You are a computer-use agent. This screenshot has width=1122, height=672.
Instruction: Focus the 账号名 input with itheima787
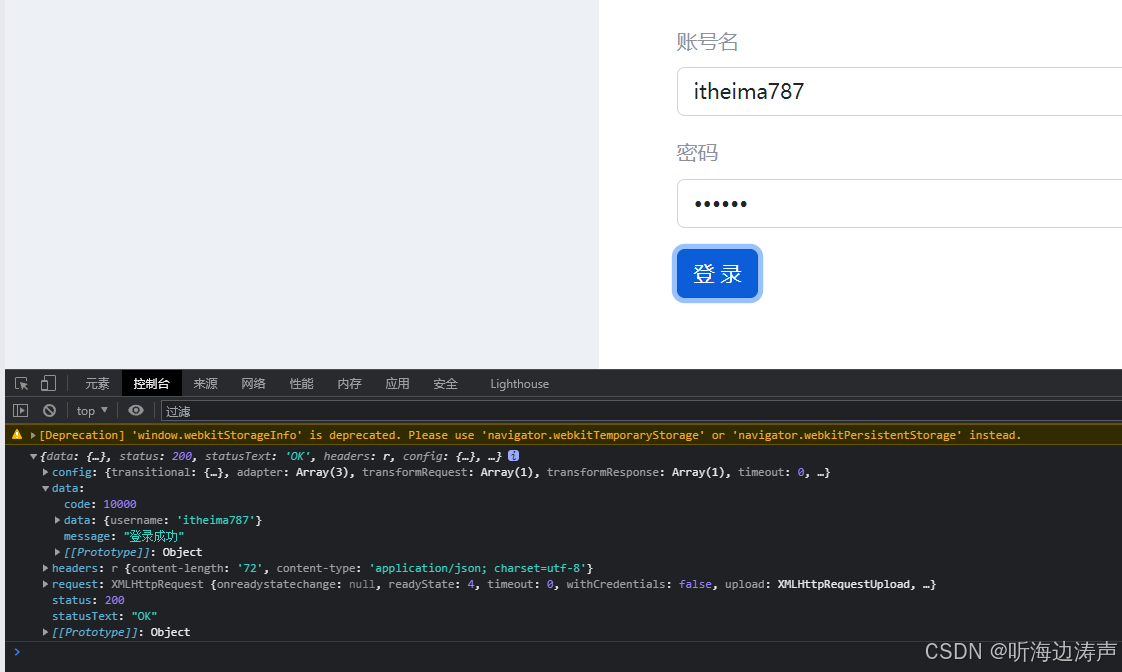click(x=899, y=92)
